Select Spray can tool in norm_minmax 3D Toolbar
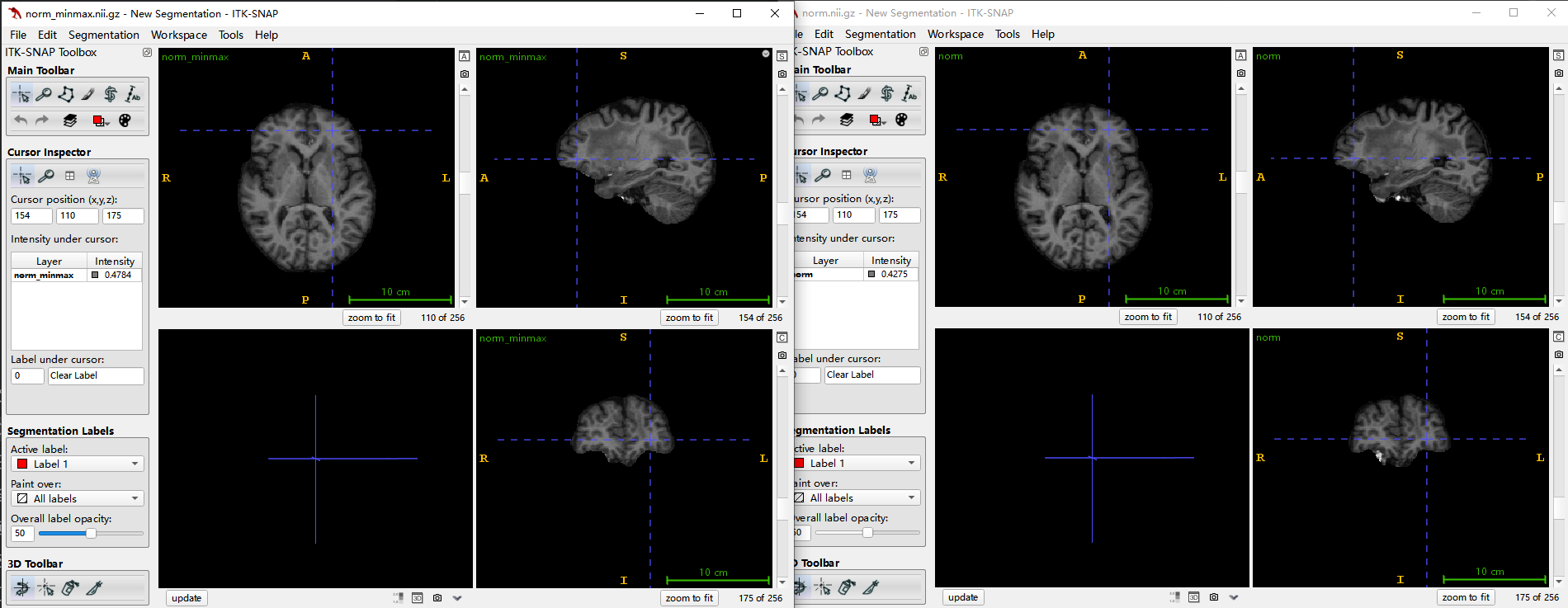This screenshot has height=608, width=1568. pyautogui.click(x=70, y=588)
